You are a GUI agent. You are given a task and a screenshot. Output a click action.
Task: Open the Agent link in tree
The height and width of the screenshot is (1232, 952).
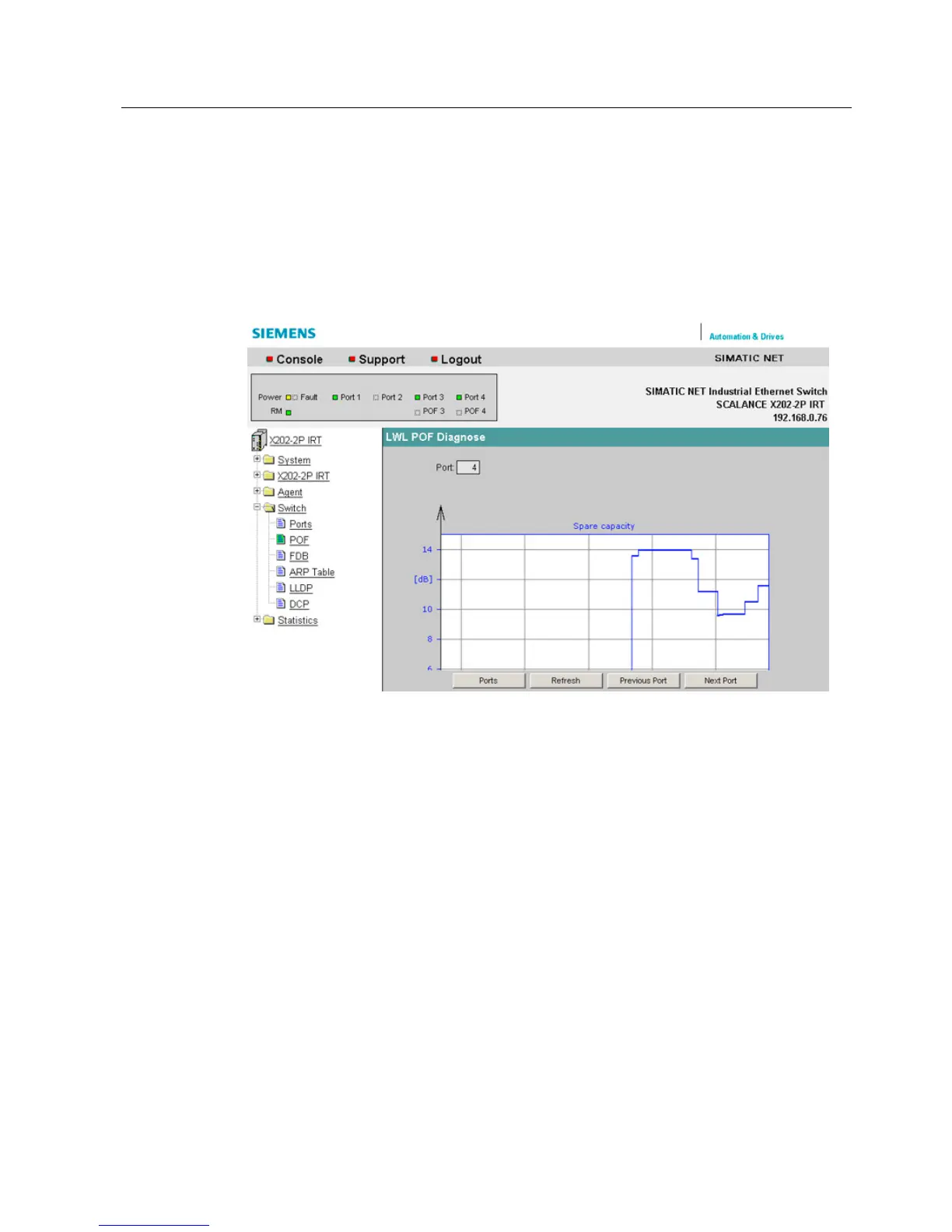coord(290,492)
